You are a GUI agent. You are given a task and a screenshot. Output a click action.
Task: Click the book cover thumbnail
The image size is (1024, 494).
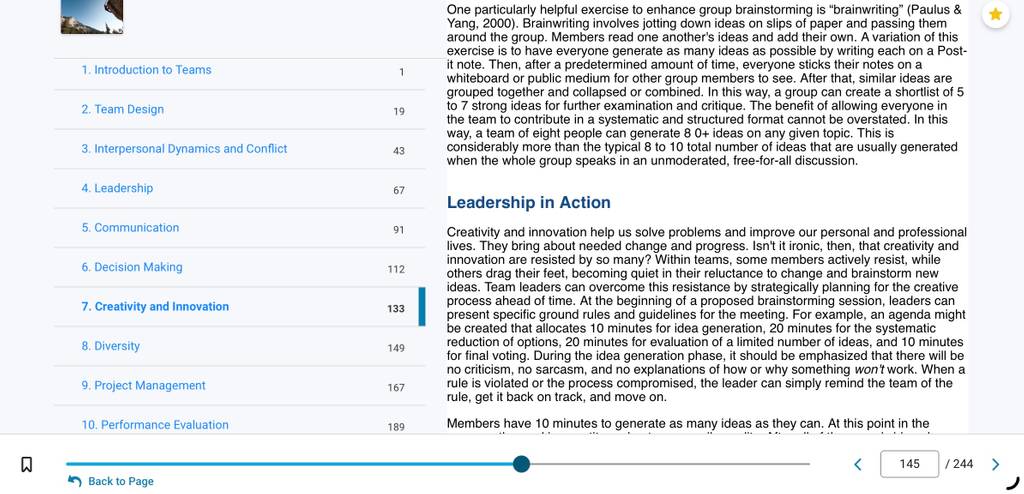tap(91, 16)
